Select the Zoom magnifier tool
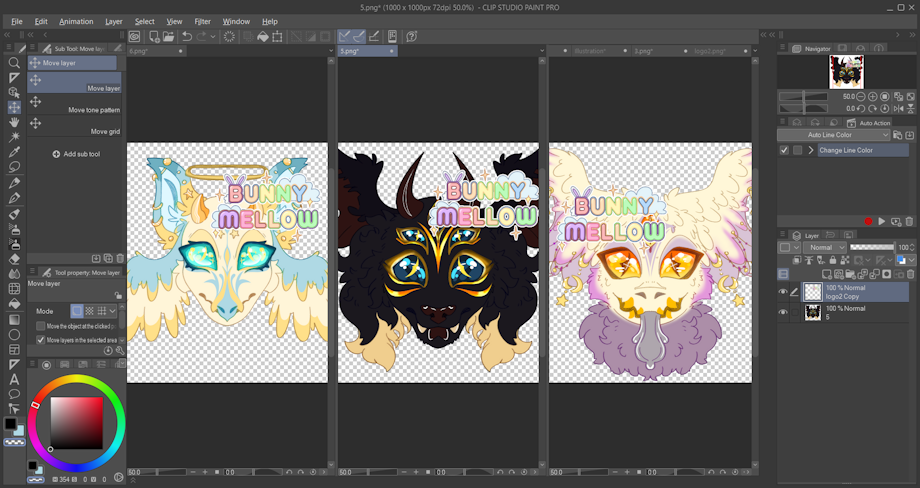This screenshot has width=920, height=488. click(x=14, y=62)
